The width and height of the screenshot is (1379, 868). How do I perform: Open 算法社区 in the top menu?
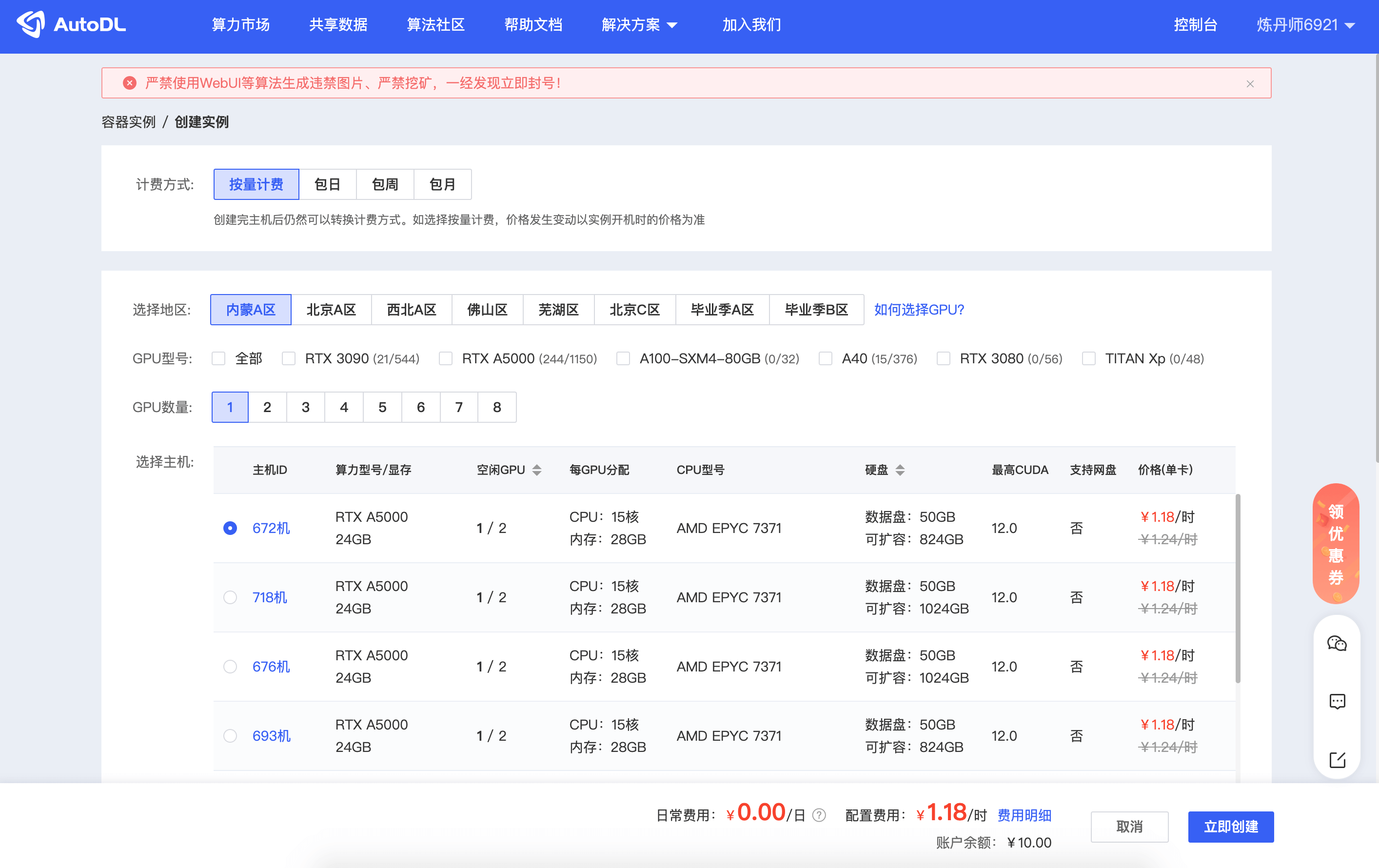tap(436, 24)
